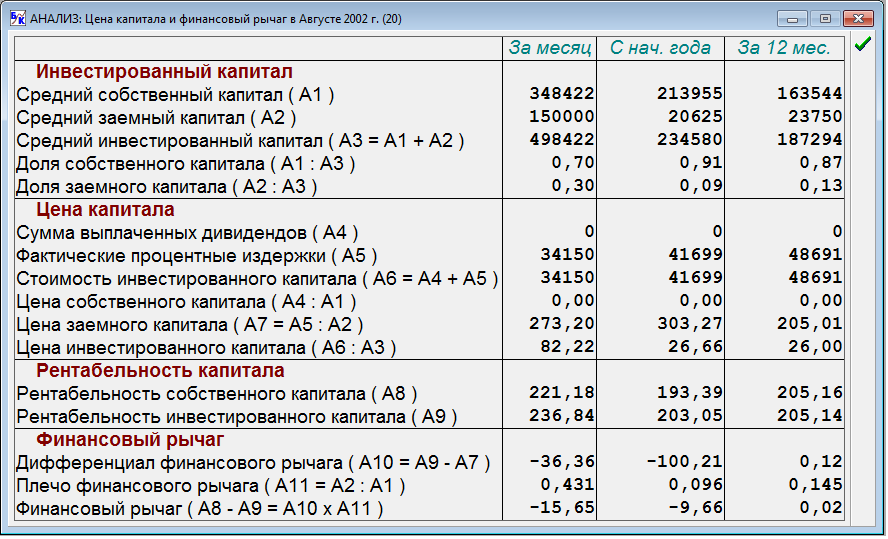
Task: Select row 'Цена собственного капитала ( A4 : A1 )'
Action: click(429, 302)
